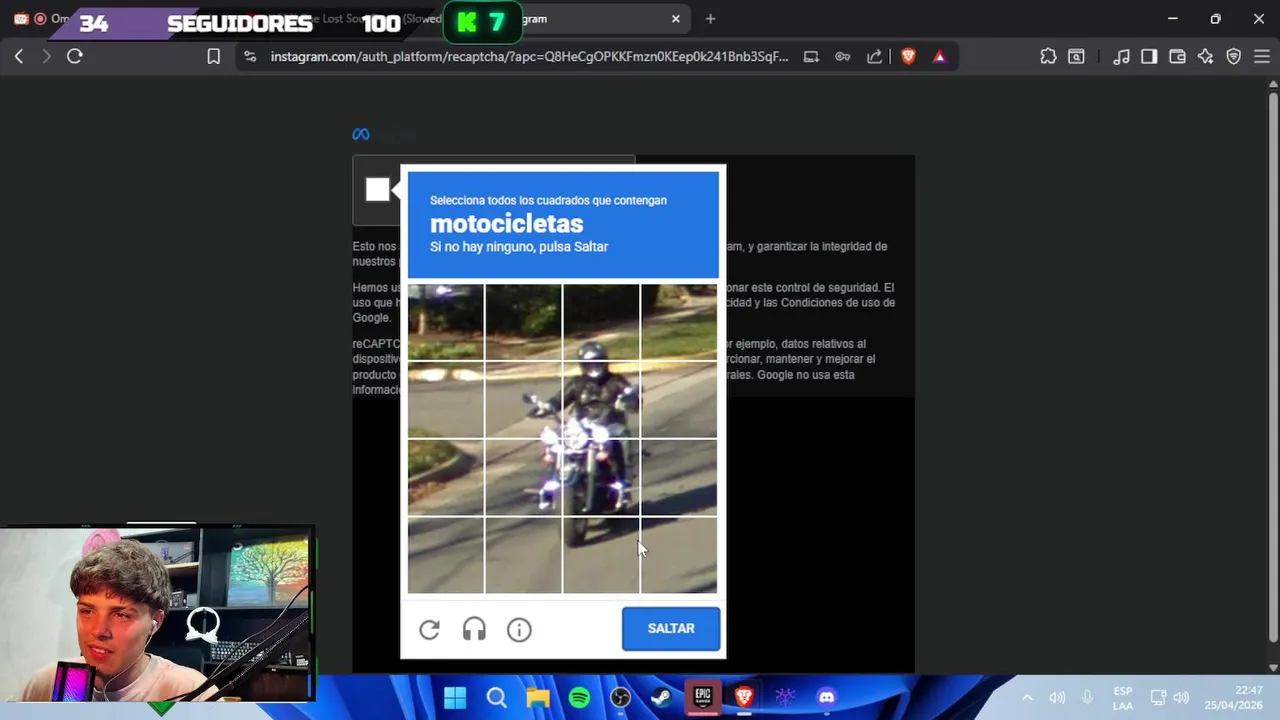
Task: Reload the Instagram page in Brave
Action: pyautogui.click(x=75, y=57)
